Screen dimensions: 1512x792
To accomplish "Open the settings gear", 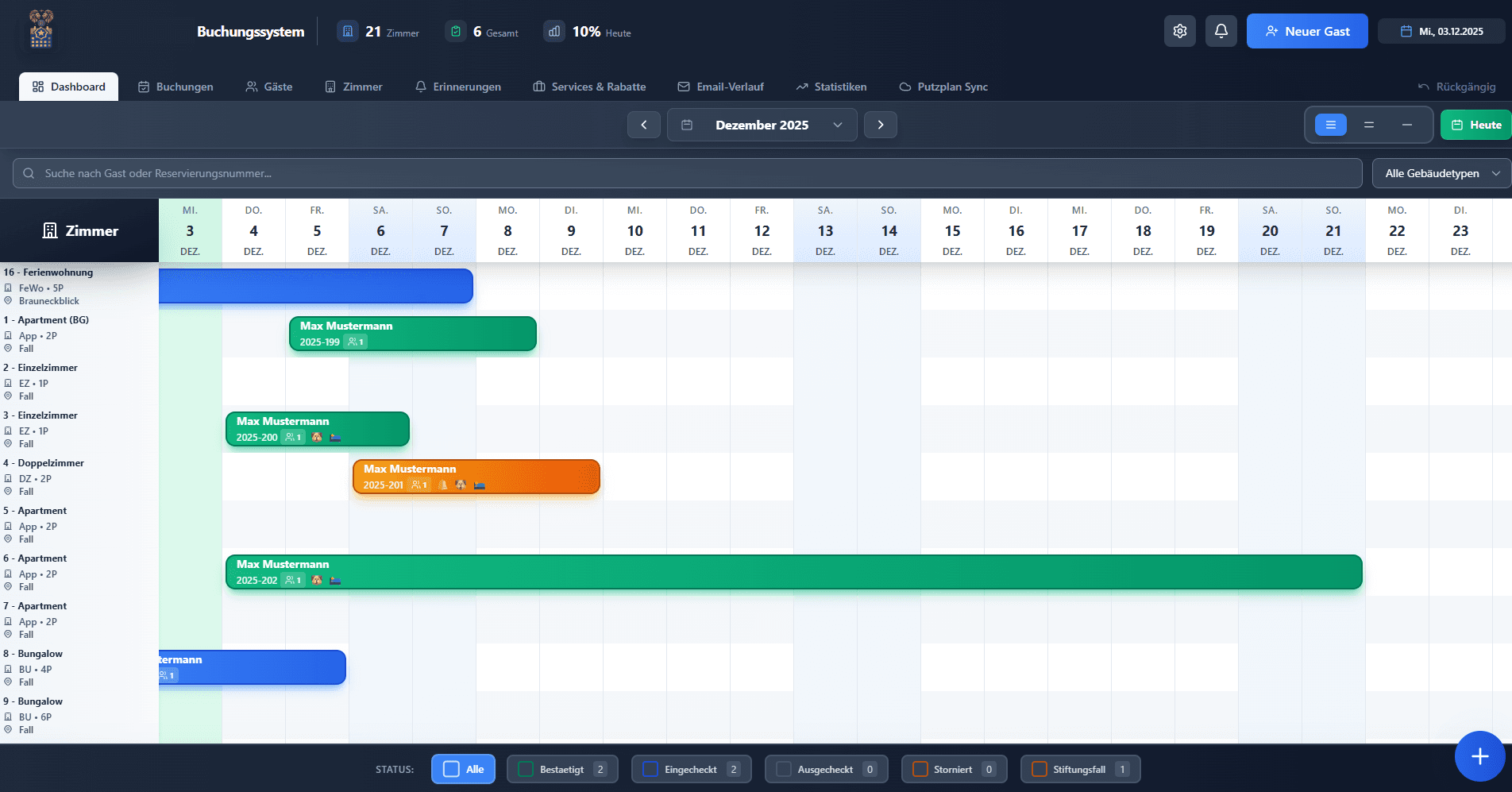I will pyautogui.click(x=1180, y=30).
